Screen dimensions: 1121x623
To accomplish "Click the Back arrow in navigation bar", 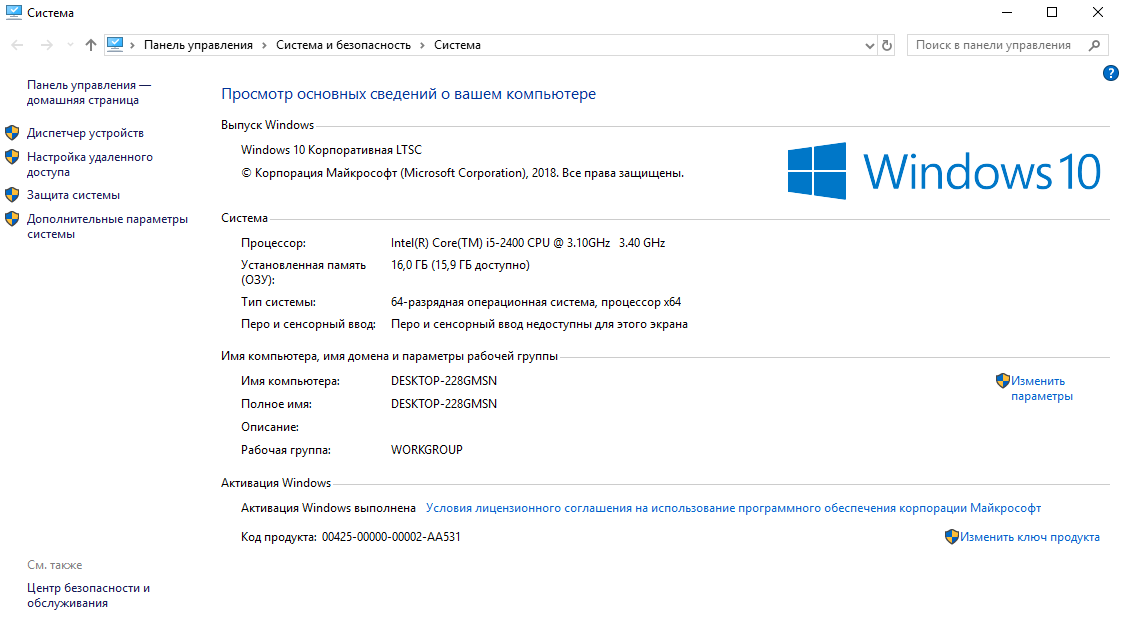I will [x=17, y=45].
